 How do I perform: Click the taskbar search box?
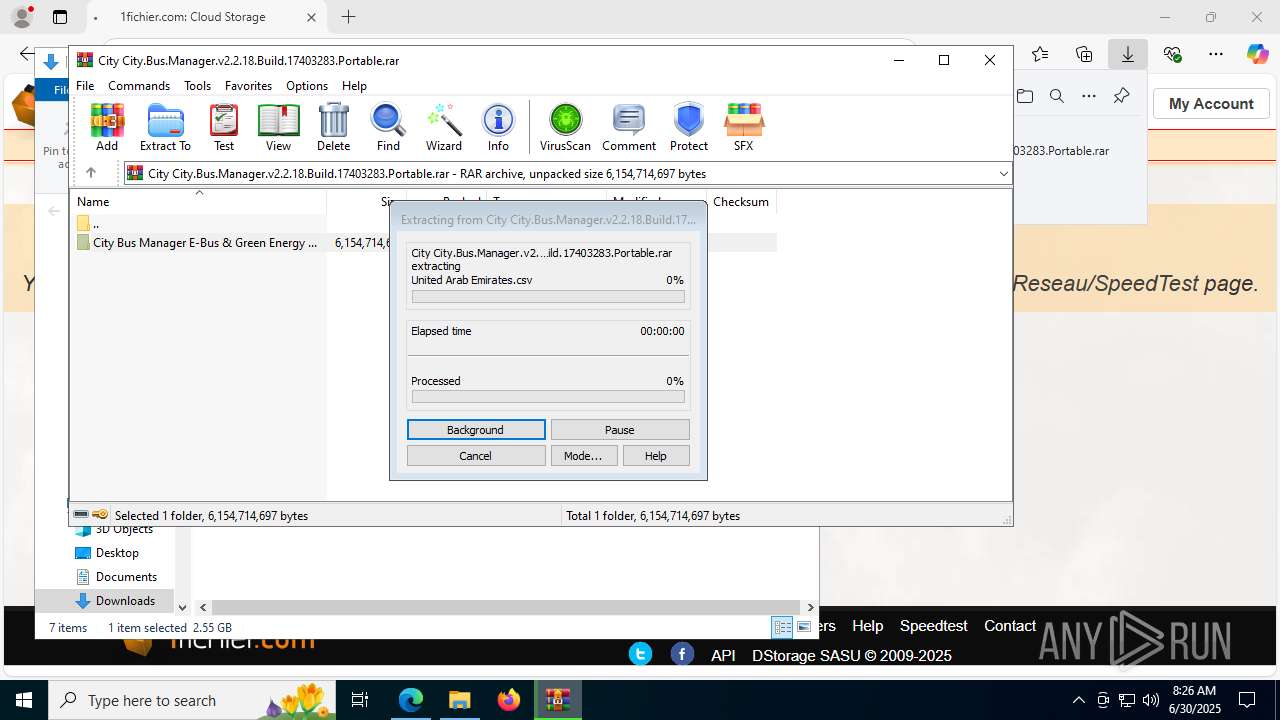(194, 700)
